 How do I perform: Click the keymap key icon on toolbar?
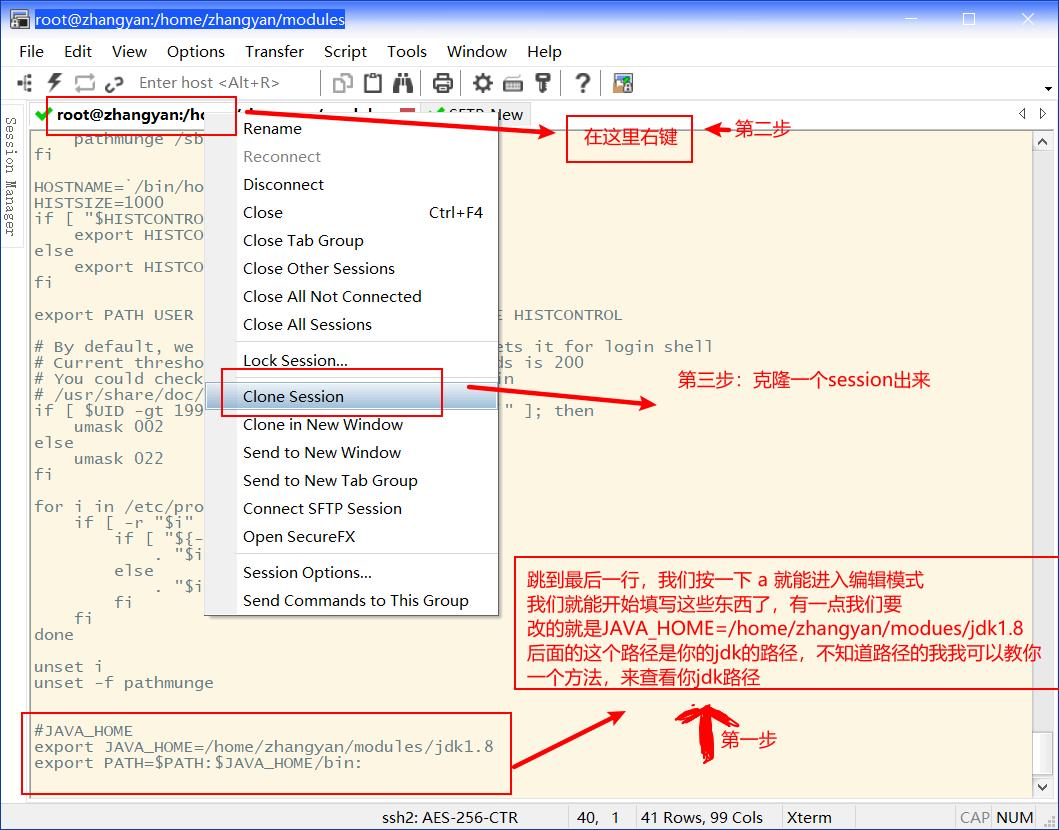(515, 83)
